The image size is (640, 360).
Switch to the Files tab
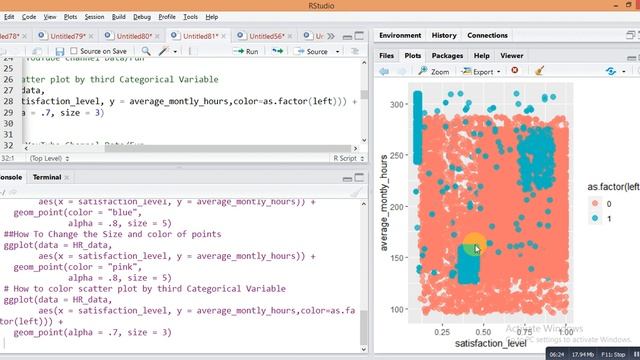tap(387, 56)
